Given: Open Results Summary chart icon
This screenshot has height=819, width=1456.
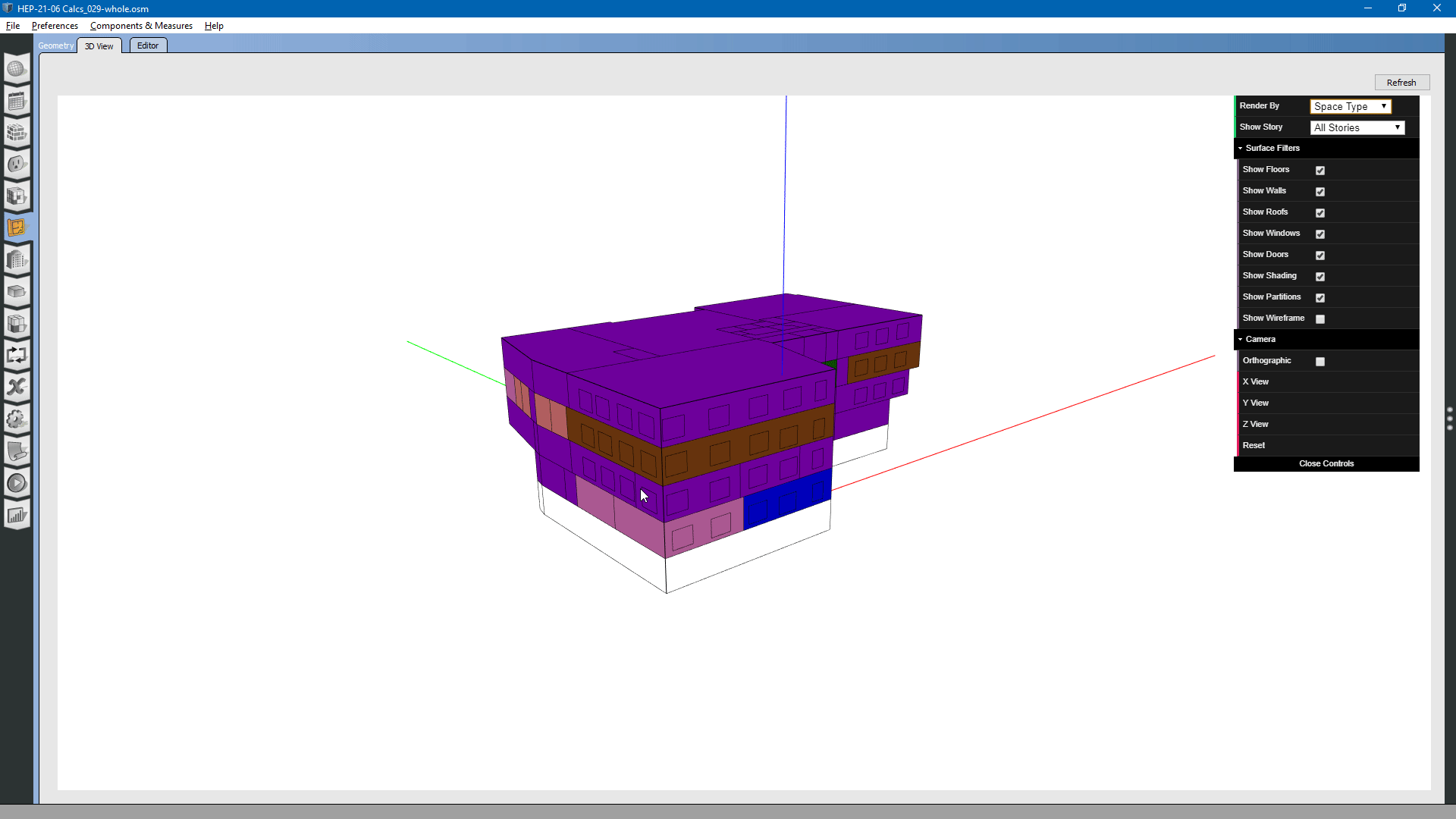Looking at the screenshot, I should pyautogui.click(x=17, y=515).
